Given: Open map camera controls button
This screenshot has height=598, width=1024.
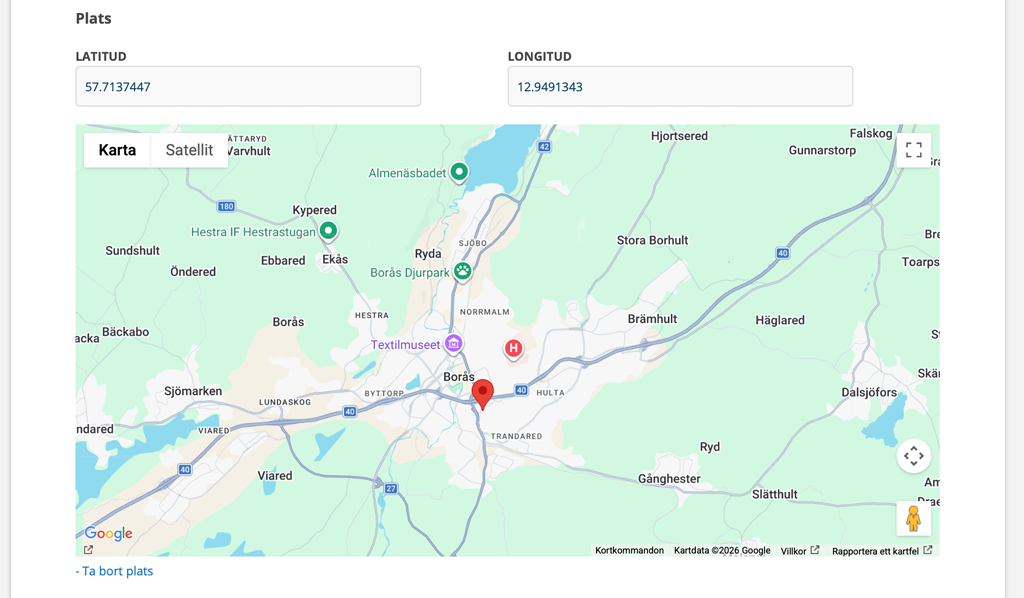Looking at the screenshot, I should pos(913,456).
